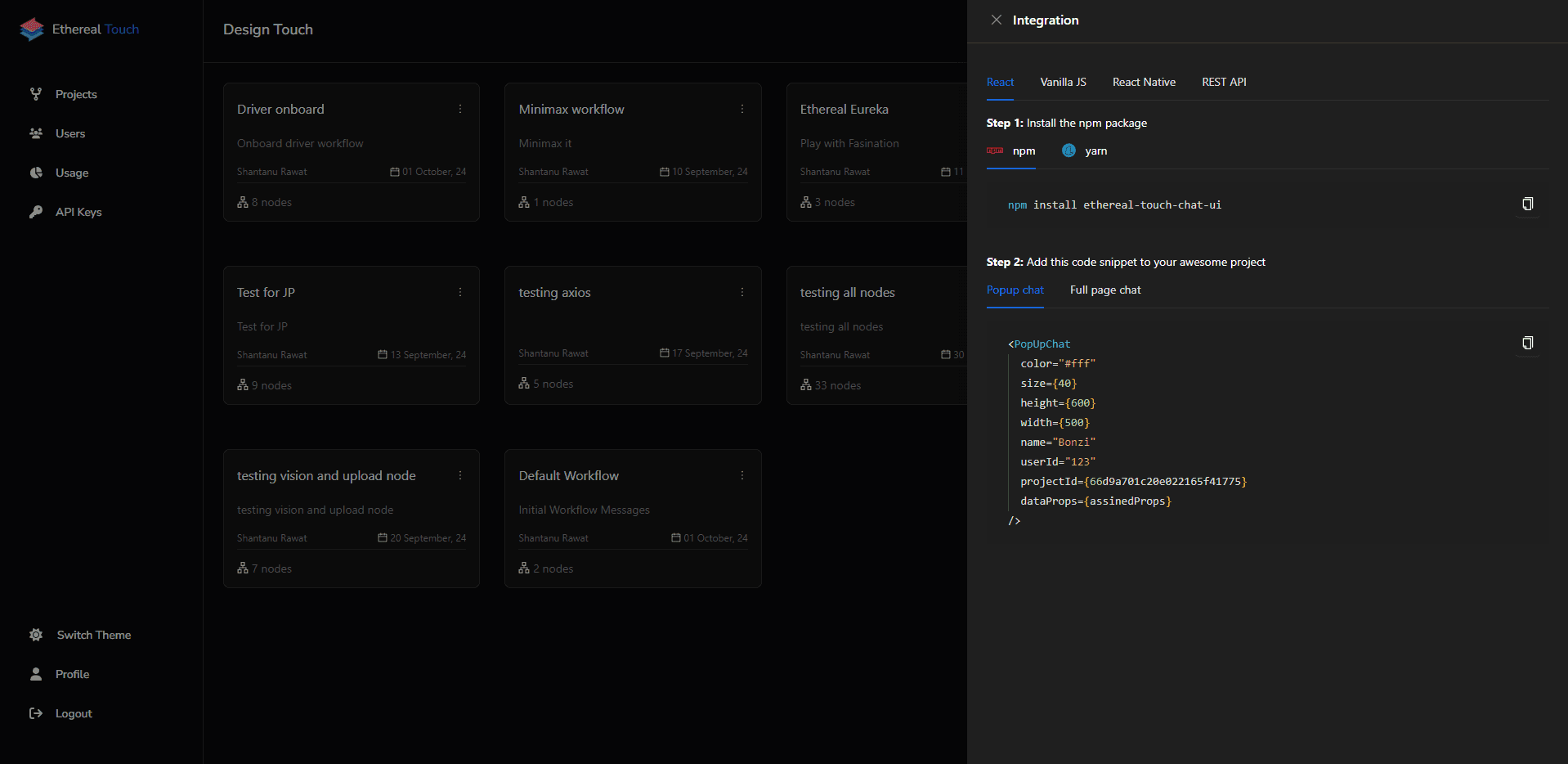
Task: Click the Play with Fasination description
Action: click(x=849, y=143)
